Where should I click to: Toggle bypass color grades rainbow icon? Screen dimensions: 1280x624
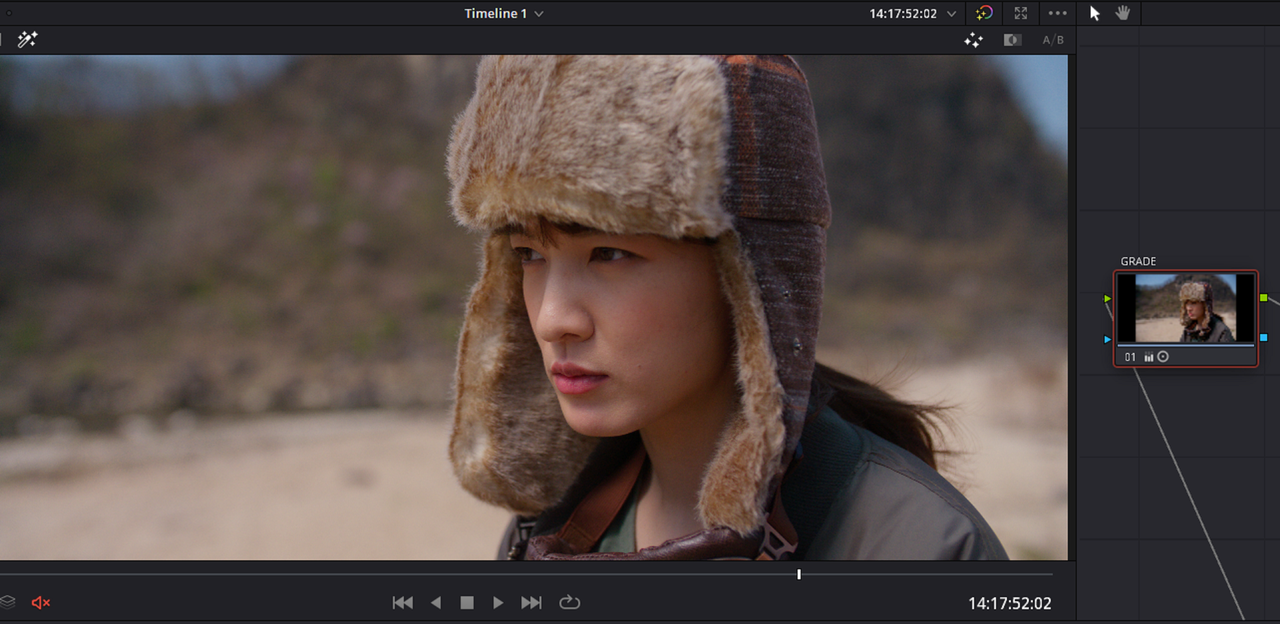tap(985, 13)
